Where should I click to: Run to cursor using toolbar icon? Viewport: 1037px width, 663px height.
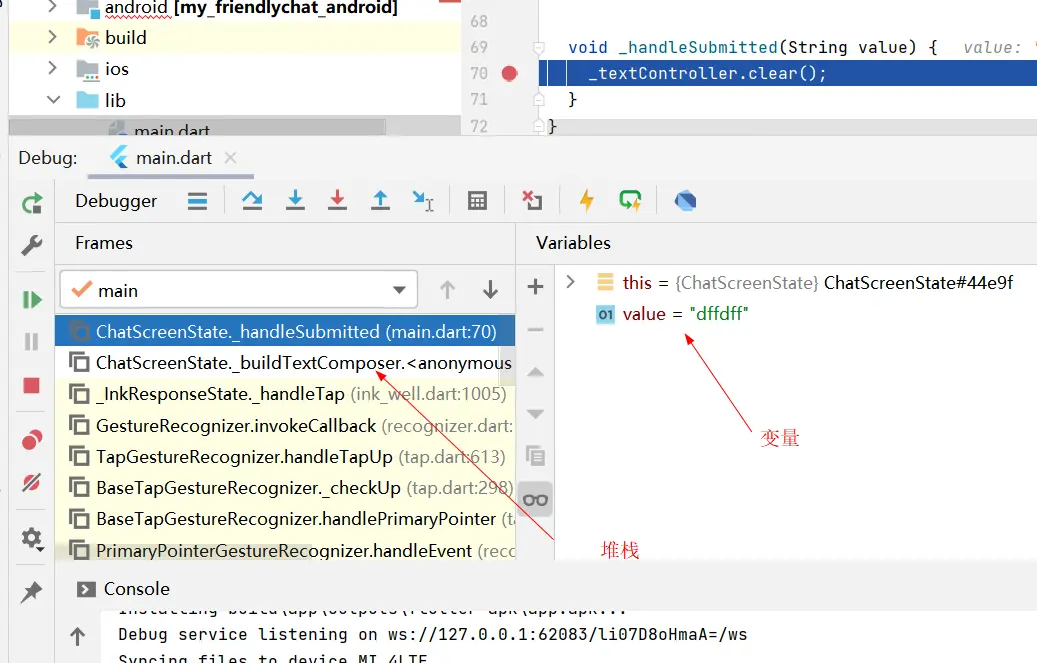(423, 201)
